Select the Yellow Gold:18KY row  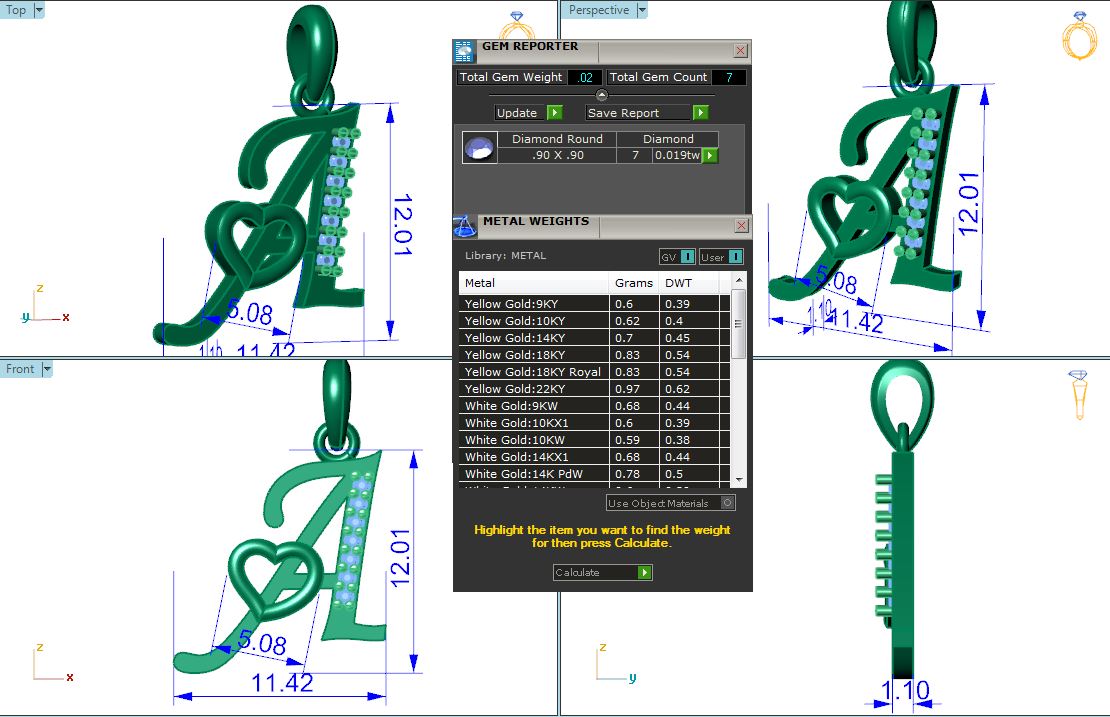534,355
